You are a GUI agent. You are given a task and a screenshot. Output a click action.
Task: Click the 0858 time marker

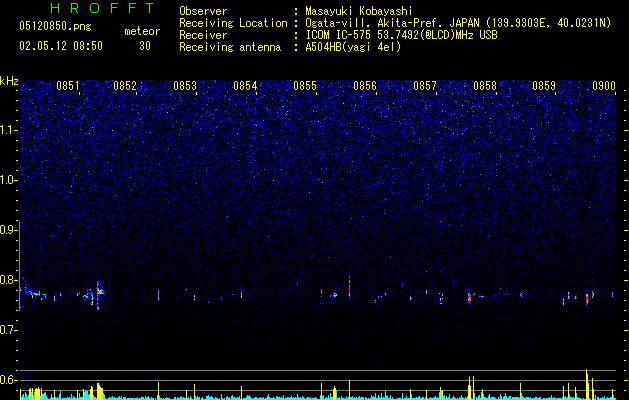click(485, 86)
